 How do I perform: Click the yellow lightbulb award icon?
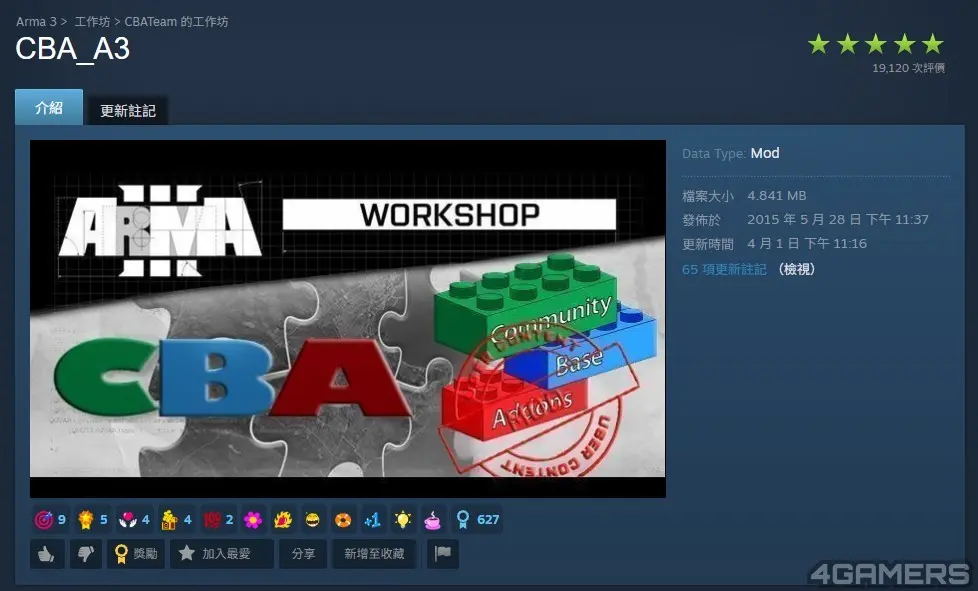pyautogui.click(x=402, y=519)
